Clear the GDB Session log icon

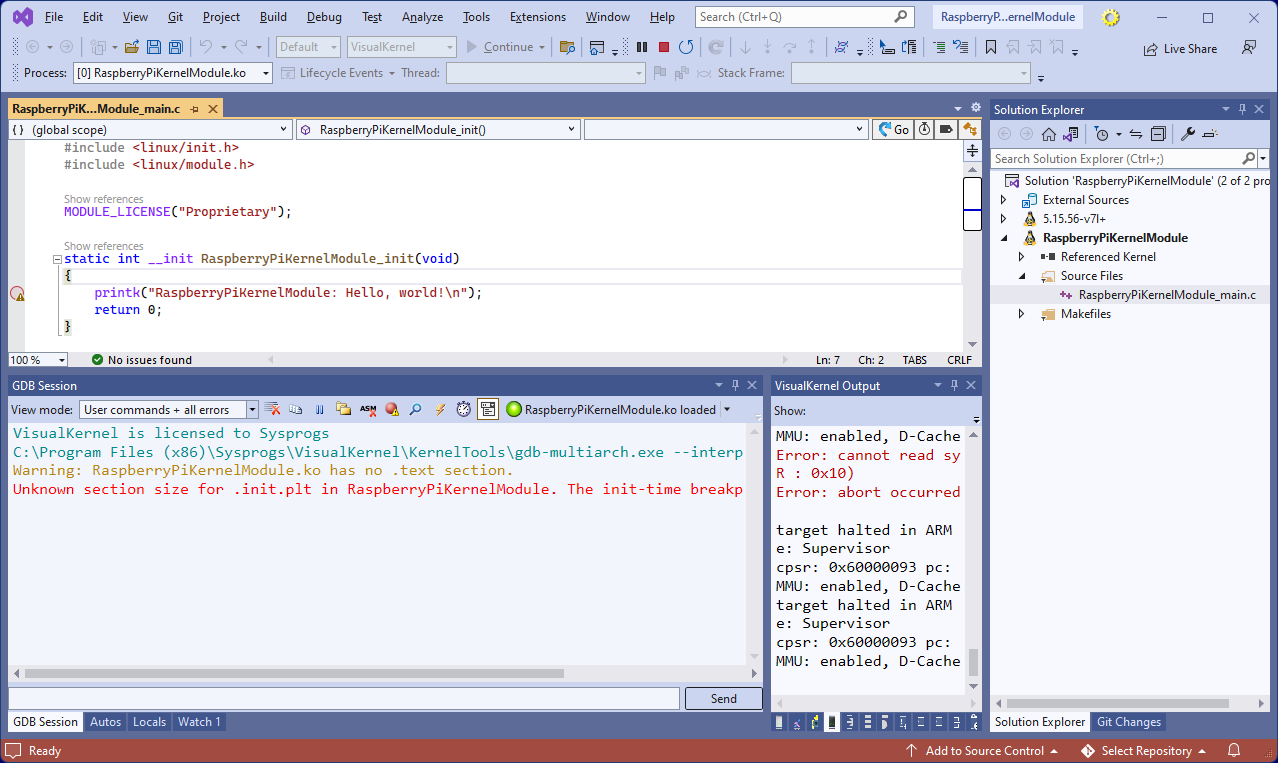tap(272, 409)
